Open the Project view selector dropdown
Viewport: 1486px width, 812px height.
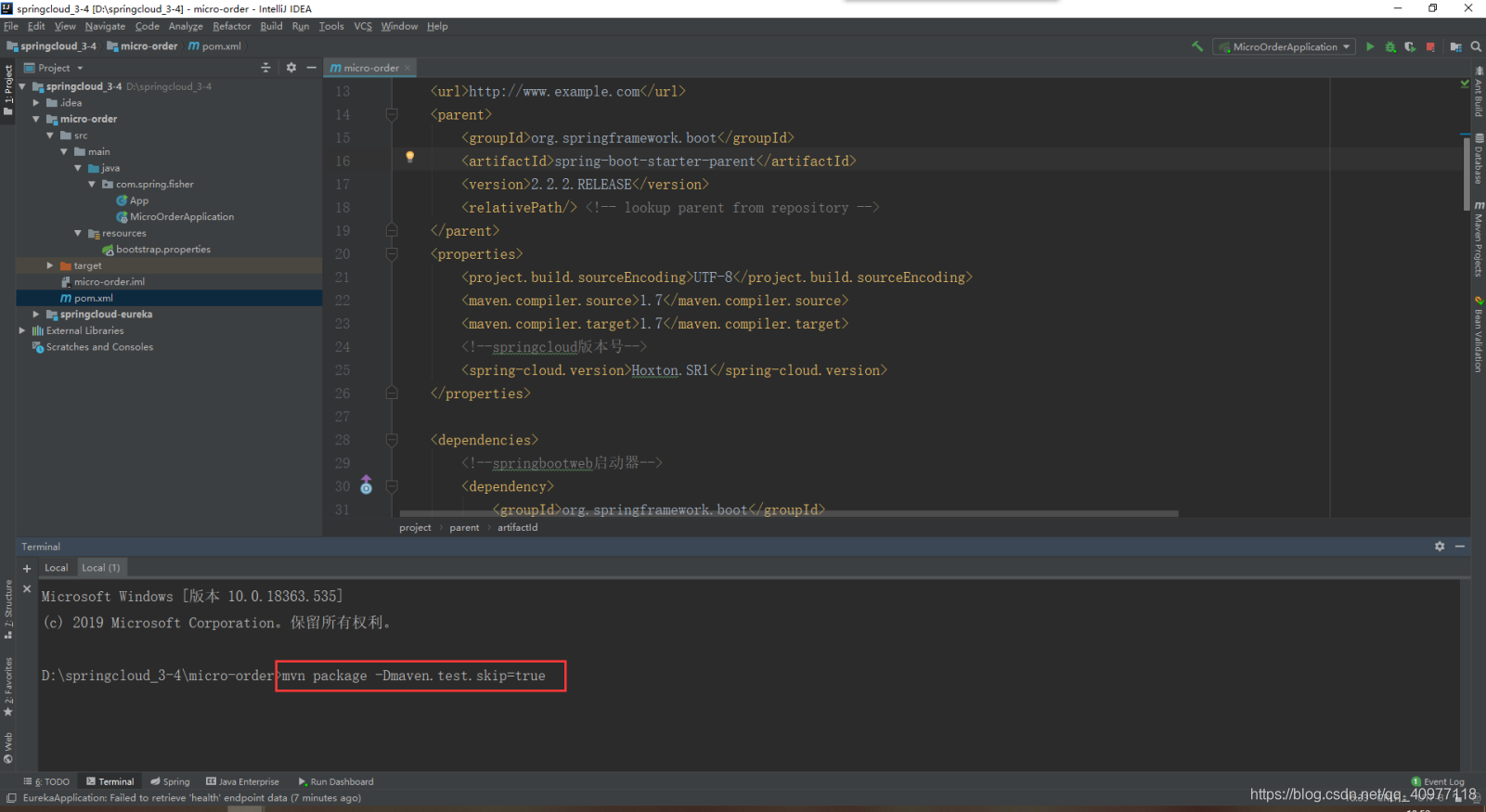pyautogui.click(x=54, y=68)
